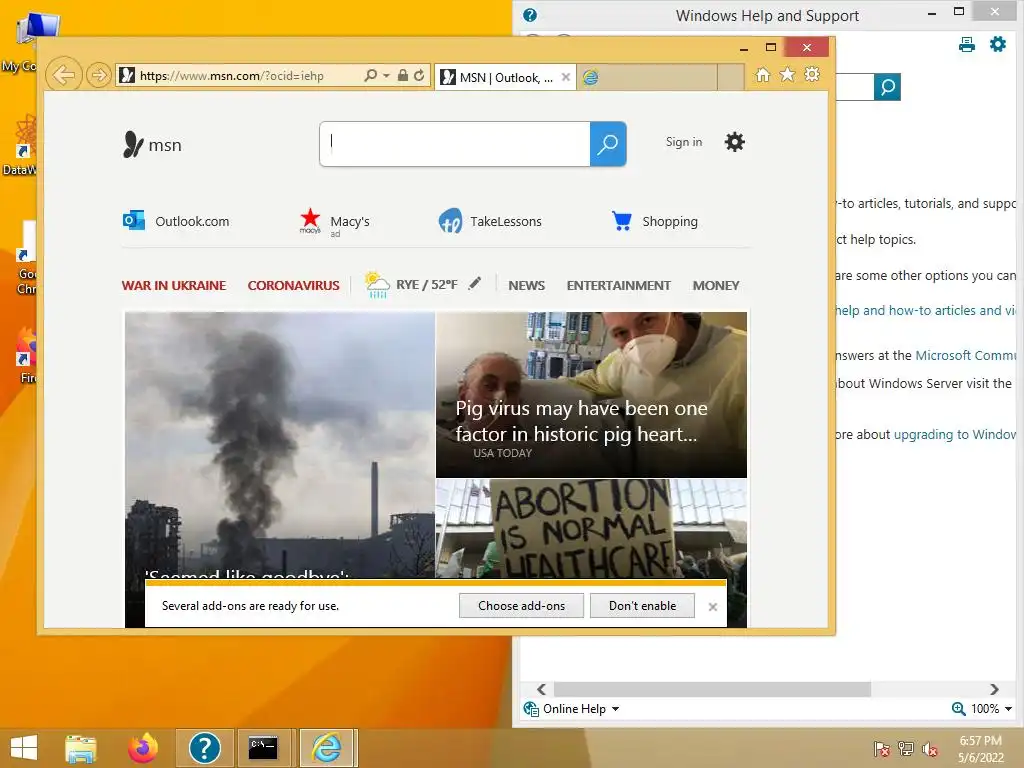Open the abortion healthcare sign story

click(x=591, y=528)
